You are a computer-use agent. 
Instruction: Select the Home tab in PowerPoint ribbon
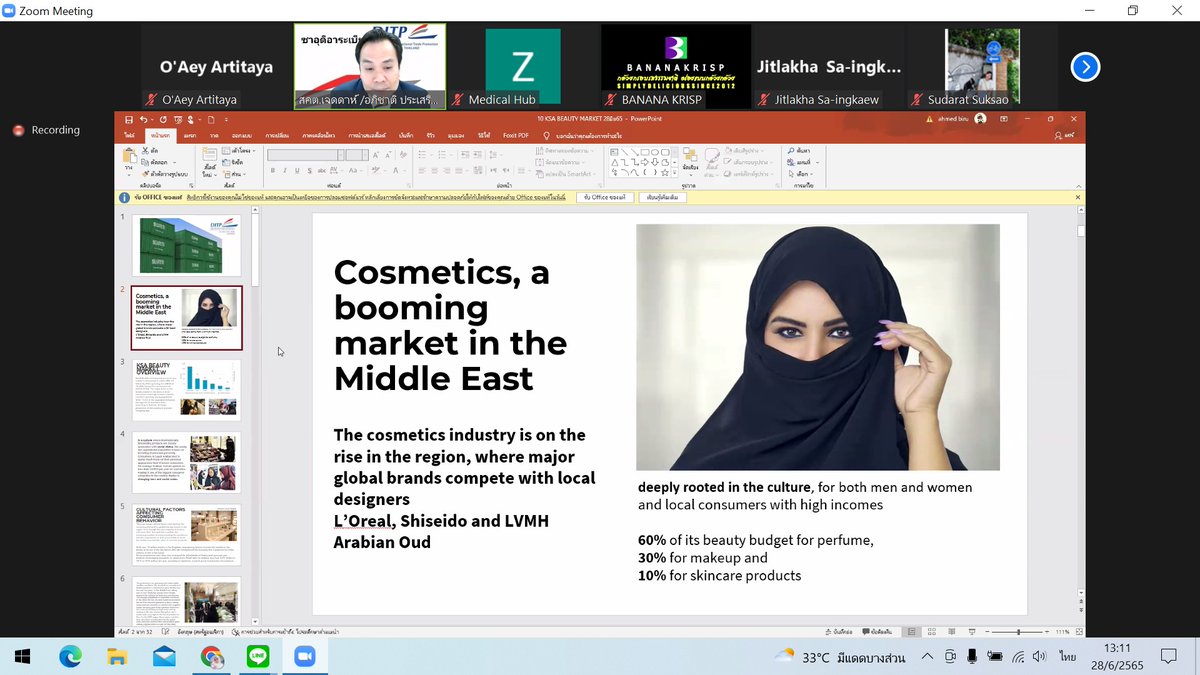click(x=160, y=134)
